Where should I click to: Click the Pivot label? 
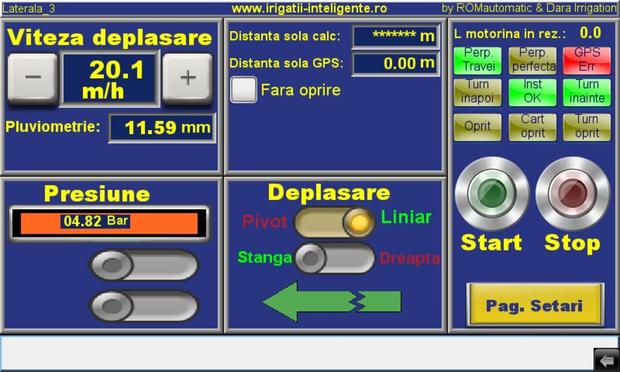click(265, 221)
